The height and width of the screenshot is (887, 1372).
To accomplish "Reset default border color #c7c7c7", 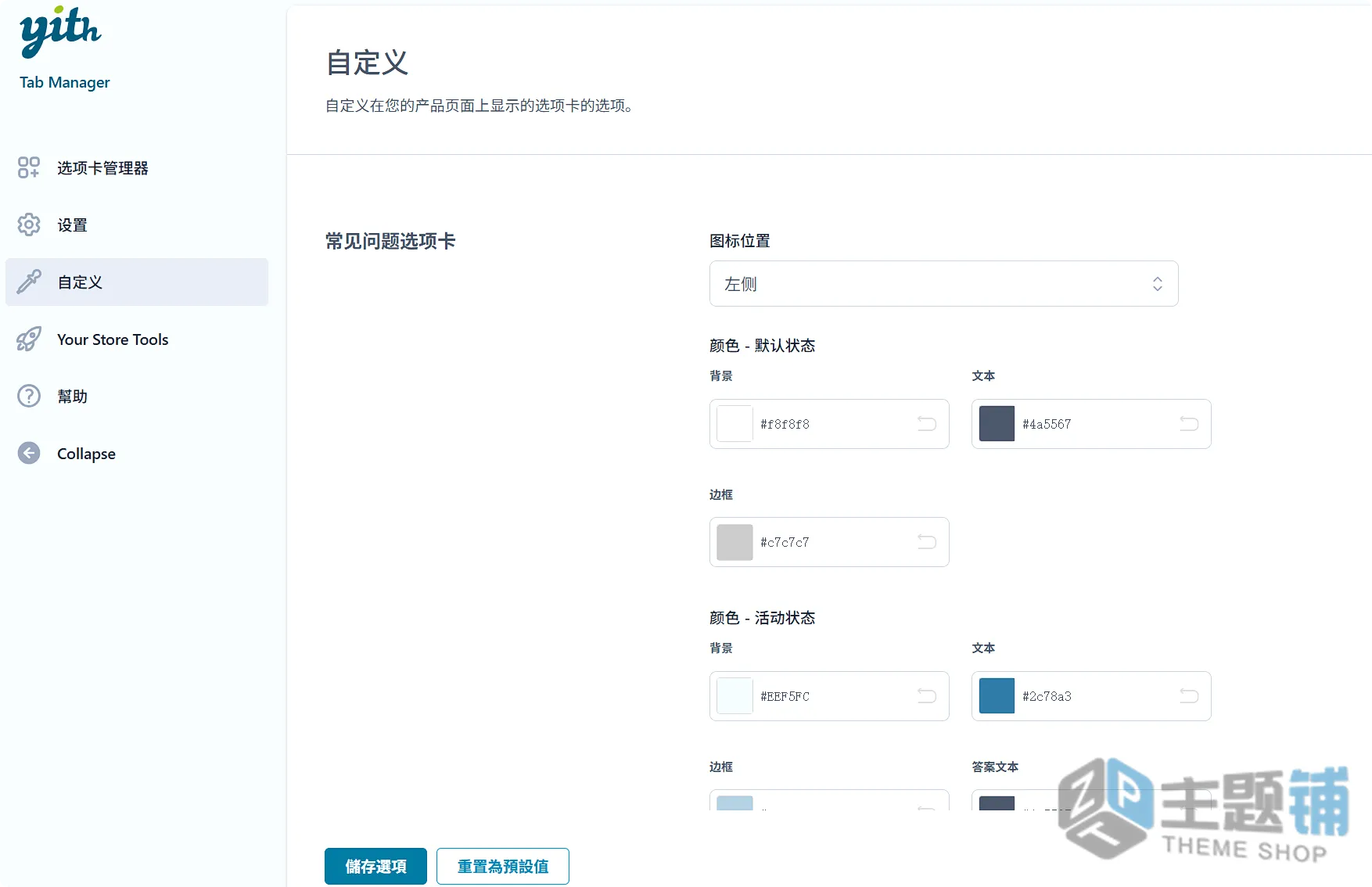I will tap(927, 542).
